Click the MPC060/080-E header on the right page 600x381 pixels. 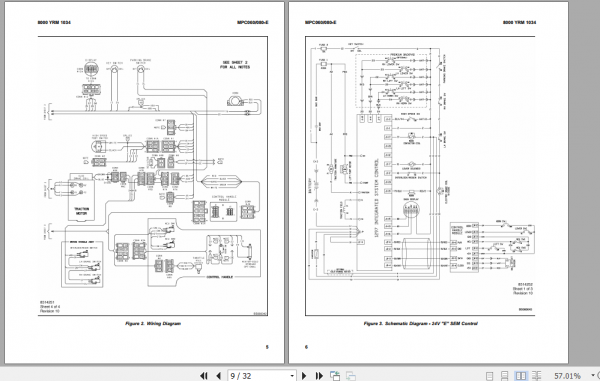(x=321, y=23)
